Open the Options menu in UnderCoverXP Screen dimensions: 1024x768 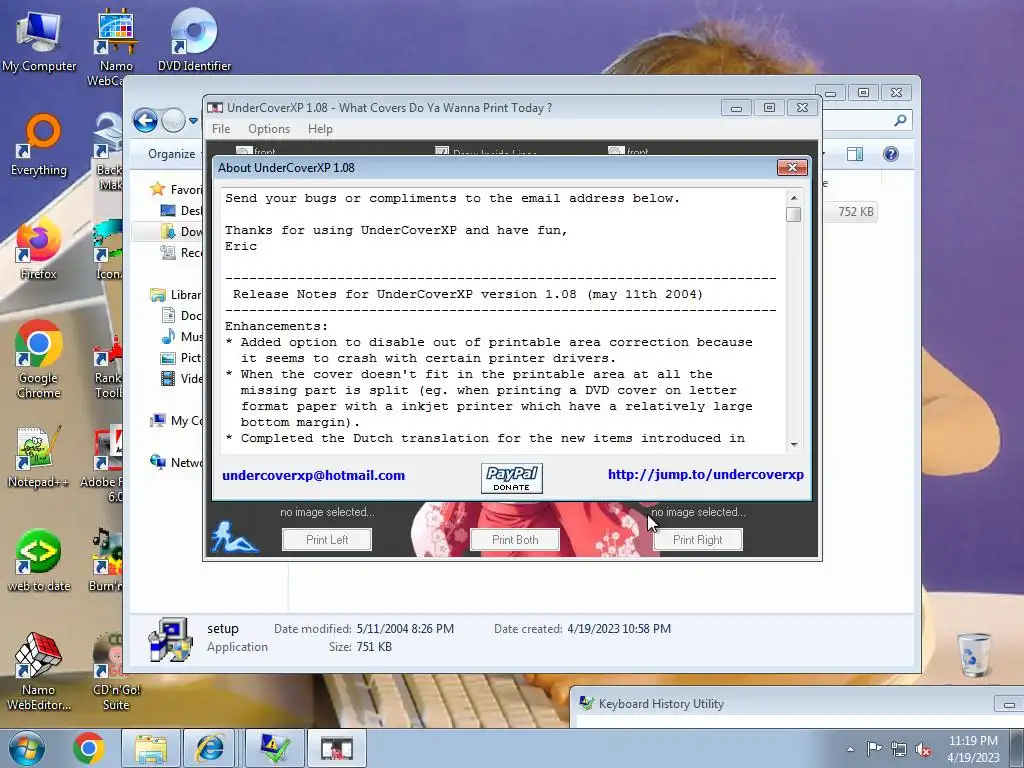click(x=269, y=129)
